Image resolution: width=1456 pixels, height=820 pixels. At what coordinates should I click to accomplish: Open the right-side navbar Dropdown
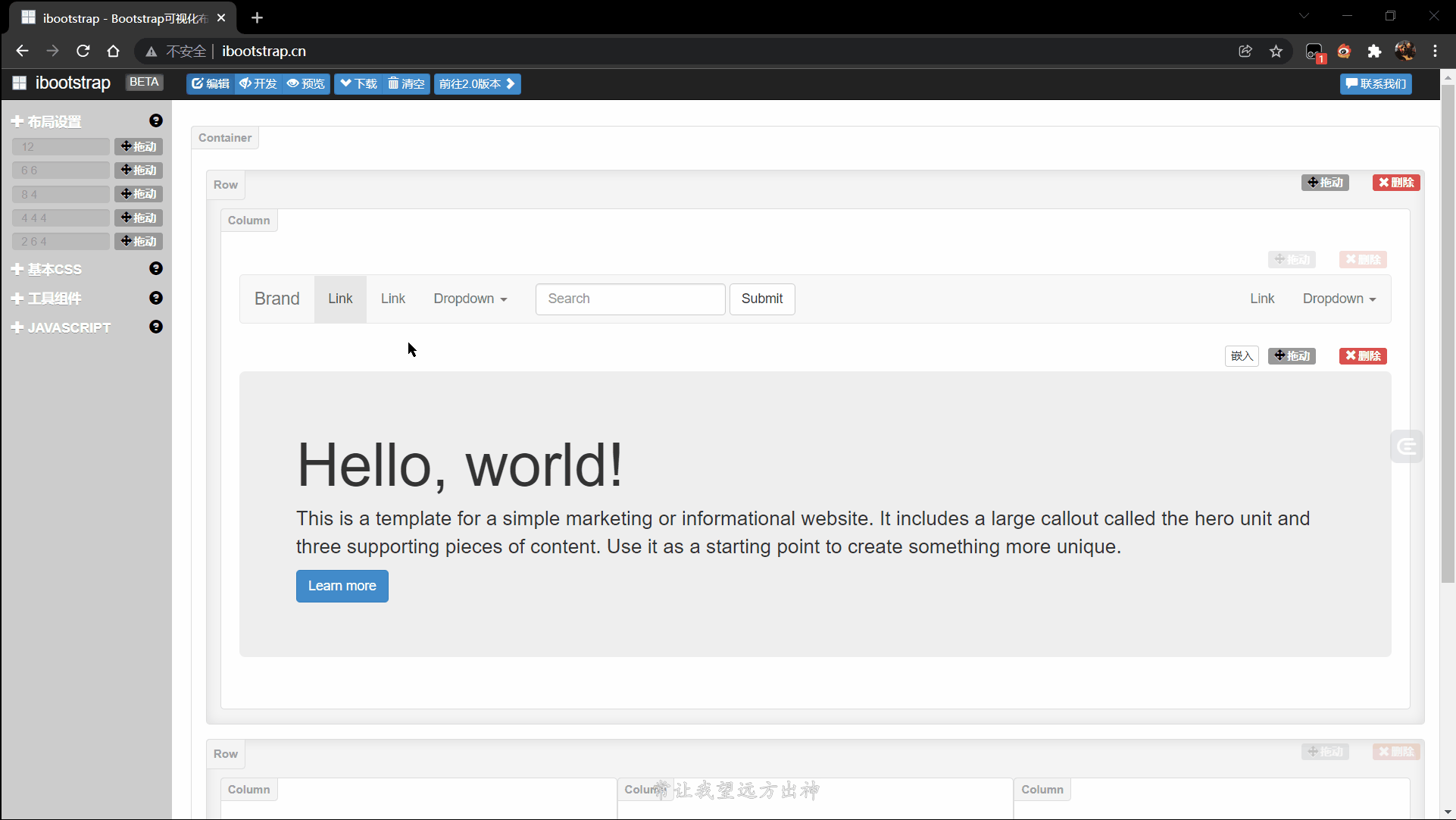tap(1339, 299)
